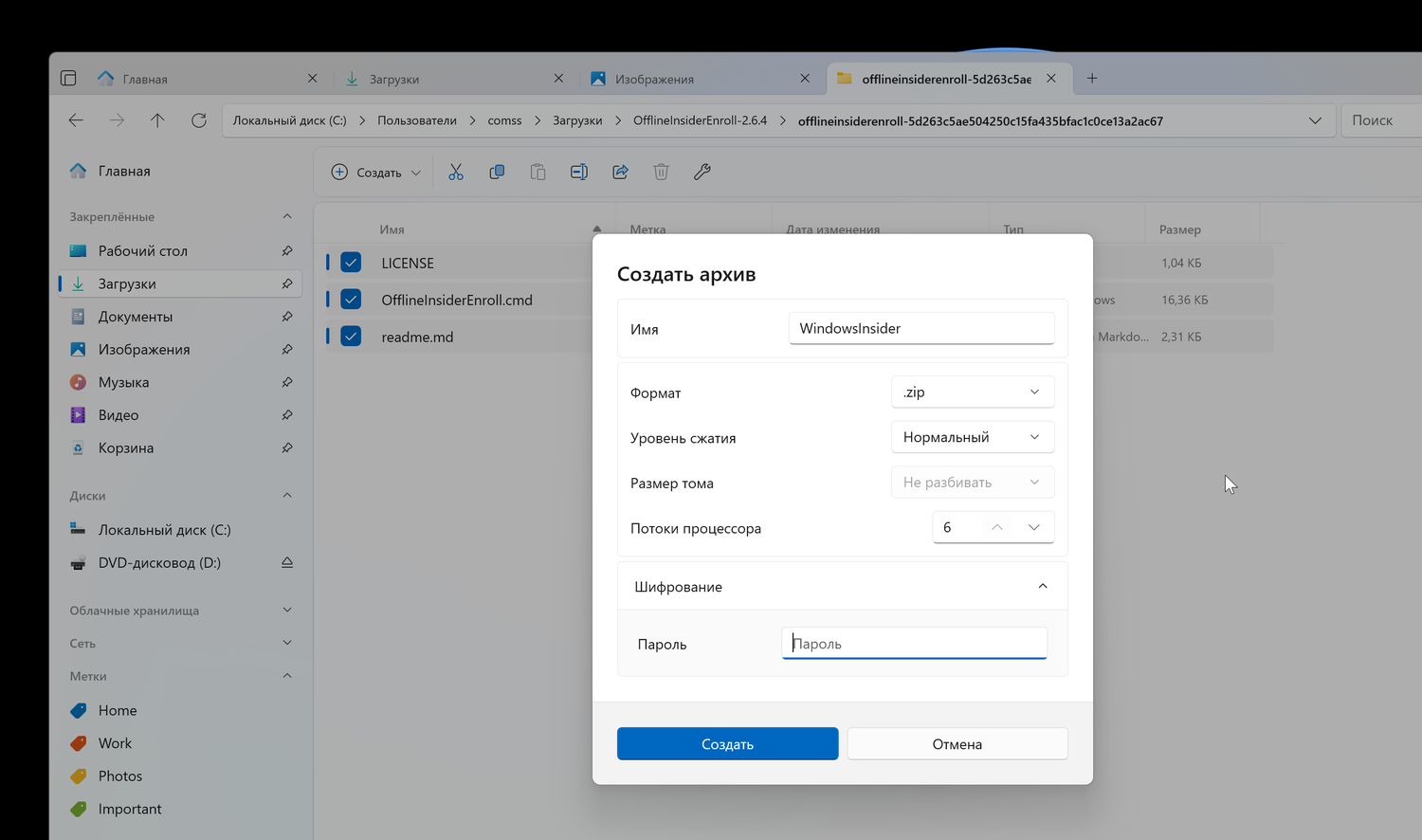Open the address bar history chevron
The width and height of the screenshot is (1422, 840).
(1315, 120)
